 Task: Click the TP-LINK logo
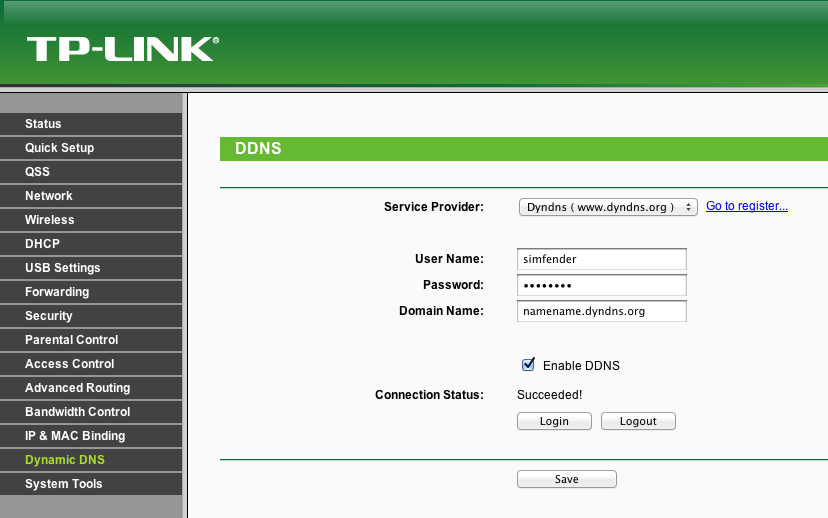click(x=123, y=49)
